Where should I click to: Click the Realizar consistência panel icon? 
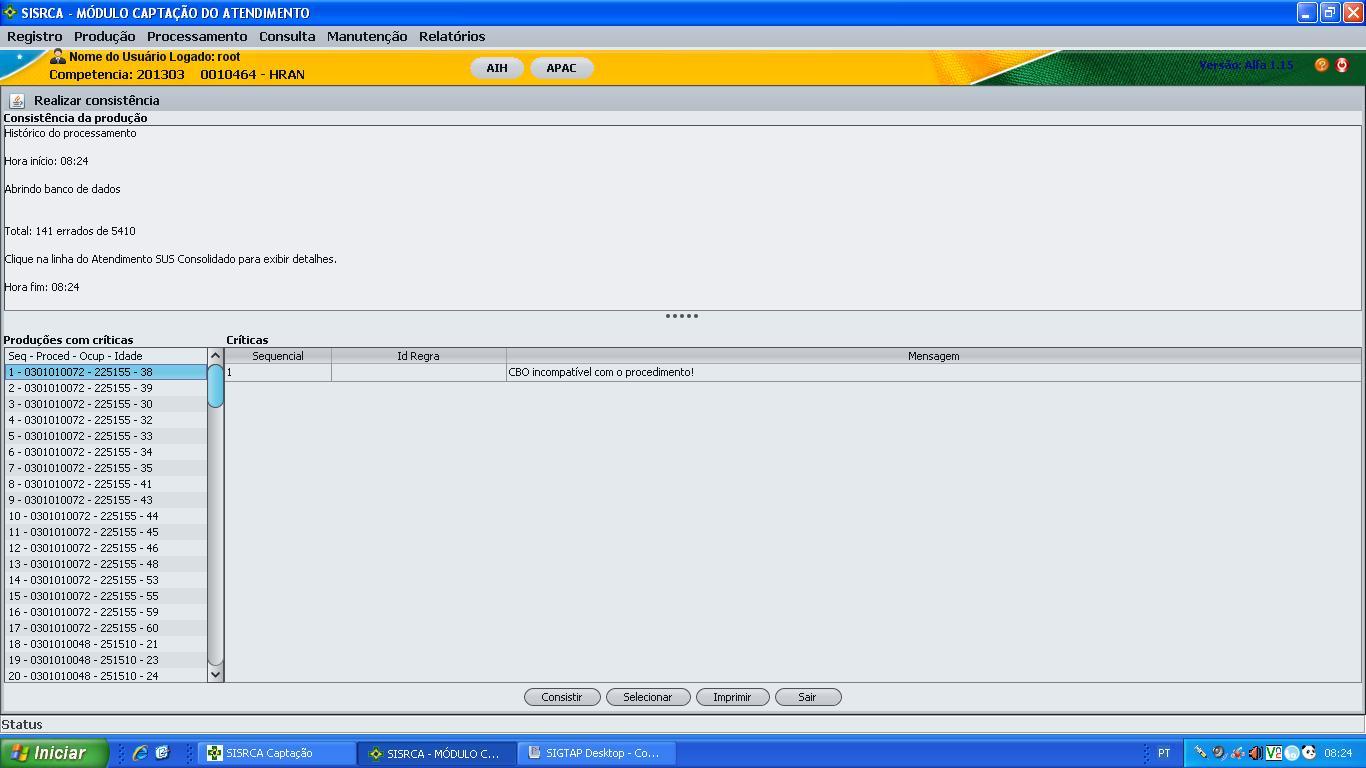click(17, 100)
